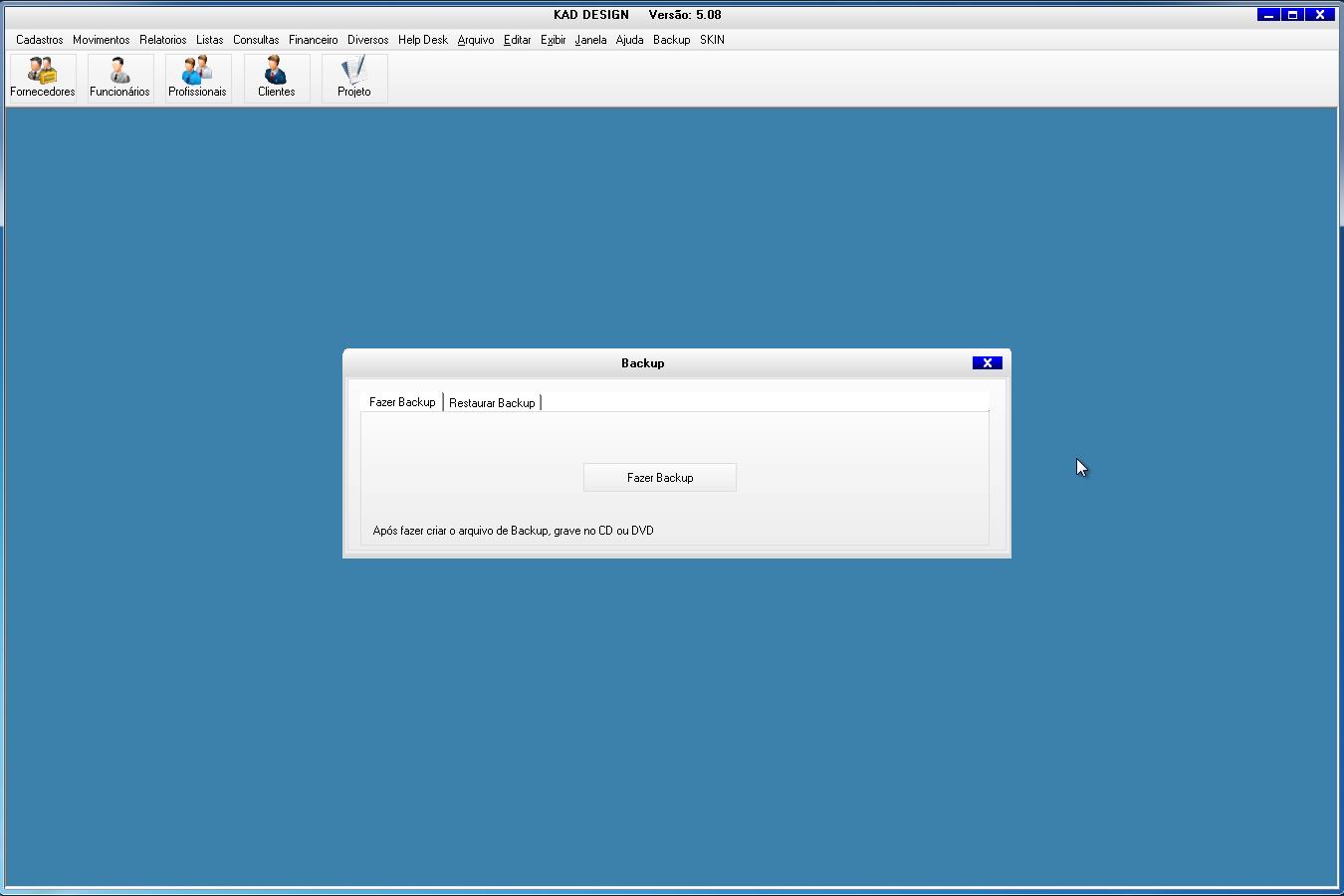Minimize the KAD DESIGN window

click(x=1268, y=15)
